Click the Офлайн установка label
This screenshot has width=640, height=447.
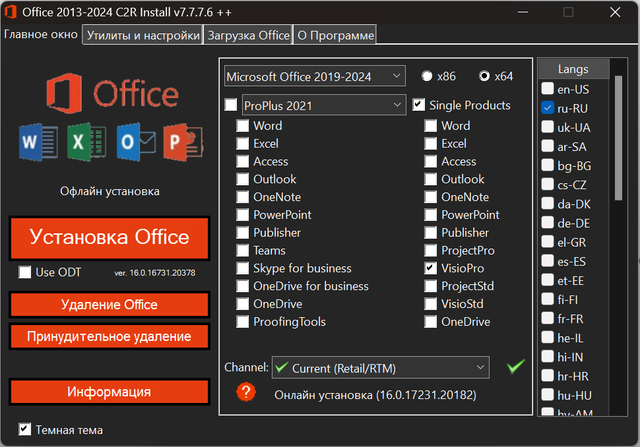coord(110,191)
